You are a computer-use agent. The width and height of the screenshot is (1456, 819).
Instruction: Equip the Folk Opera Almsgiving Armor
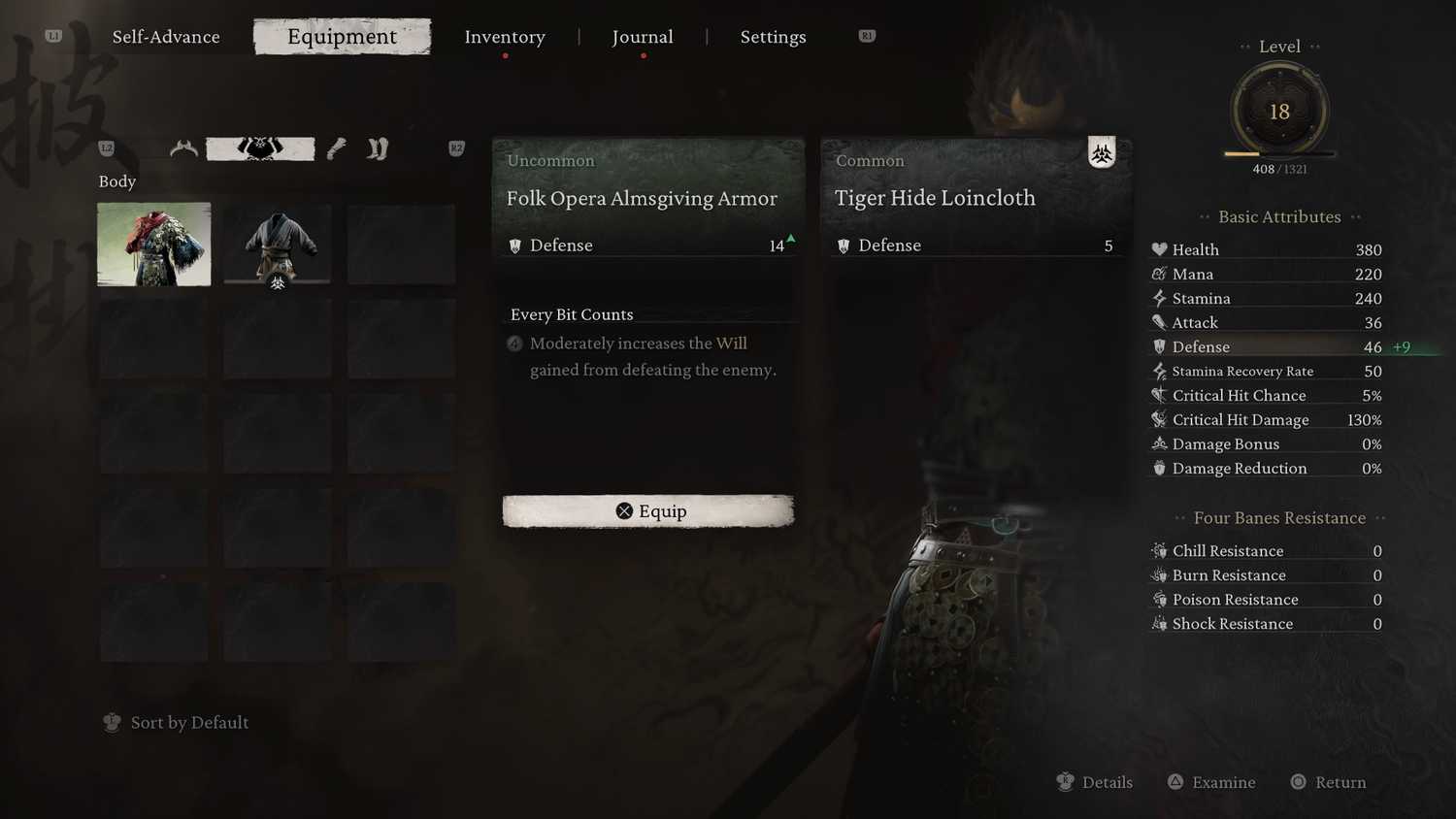pyautogui.click(x=648, y=511)
